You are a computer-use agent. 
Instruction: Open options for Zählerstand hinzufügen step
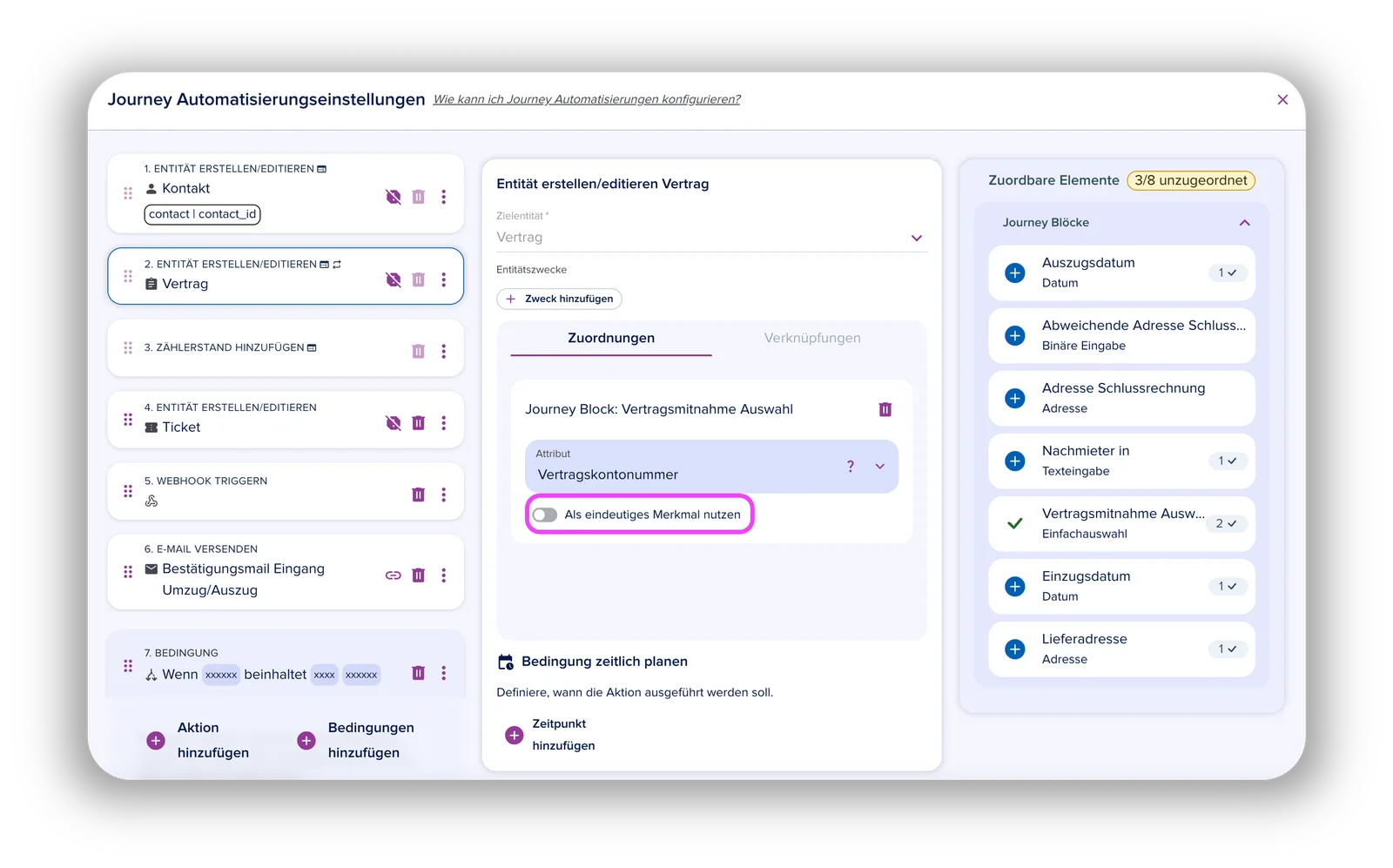[x=443, y=351]
